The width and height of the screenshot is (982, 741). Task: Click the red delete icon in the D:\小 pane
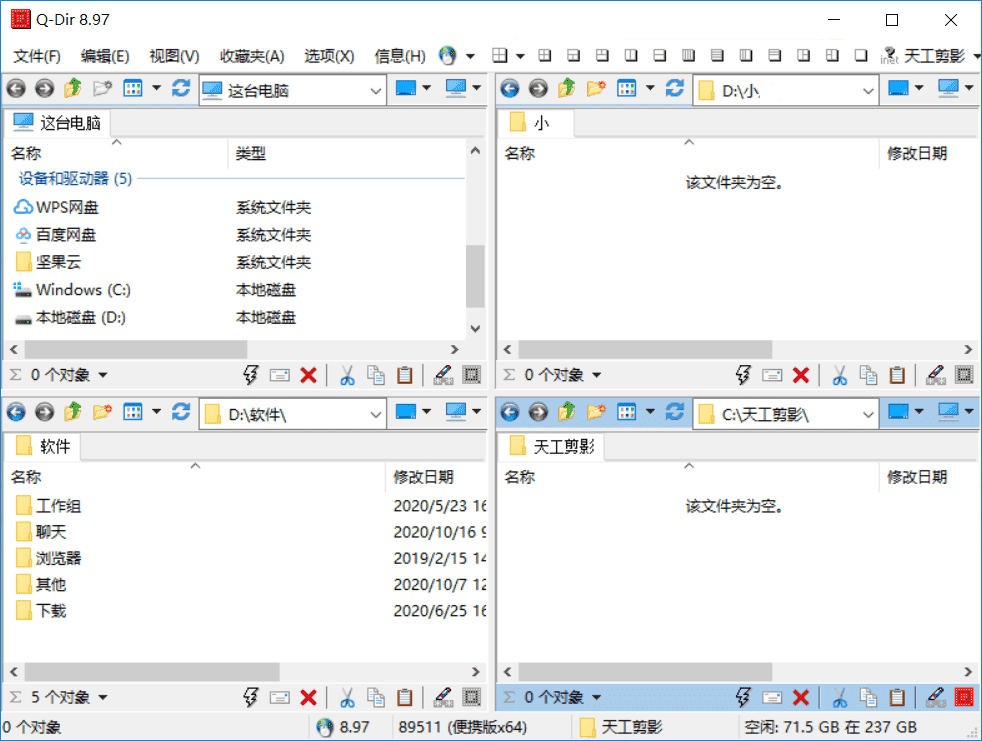pos(801,374)
